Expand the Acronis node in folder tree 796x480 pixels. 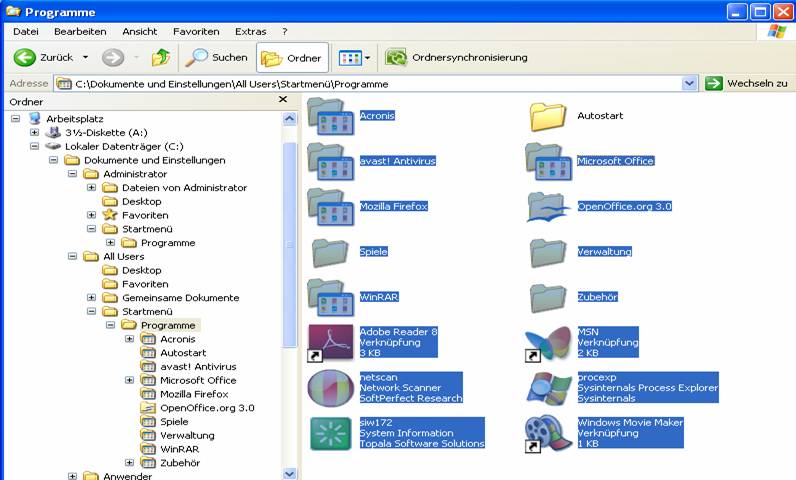[x=129, y=338]
